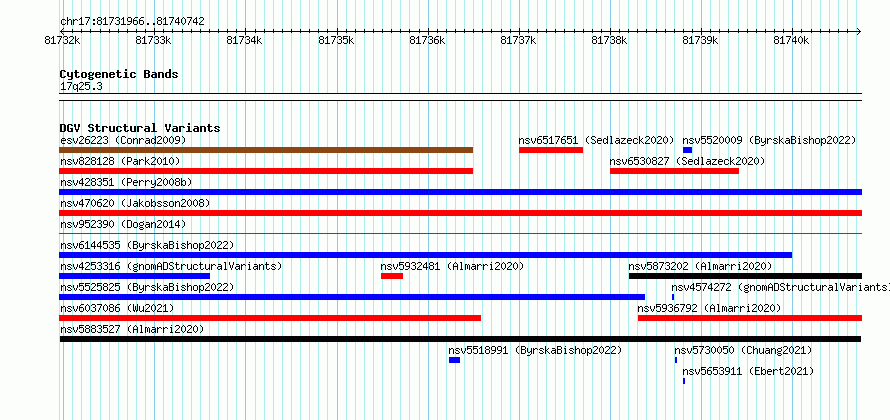The image size is (890, 420).
Task: Open nsv5730050 (Chuang2021) label
Action: coord(744,350)
